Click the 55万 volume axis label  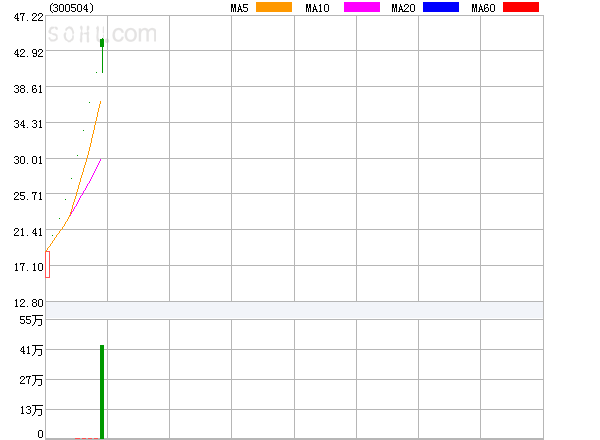(31, 320)
